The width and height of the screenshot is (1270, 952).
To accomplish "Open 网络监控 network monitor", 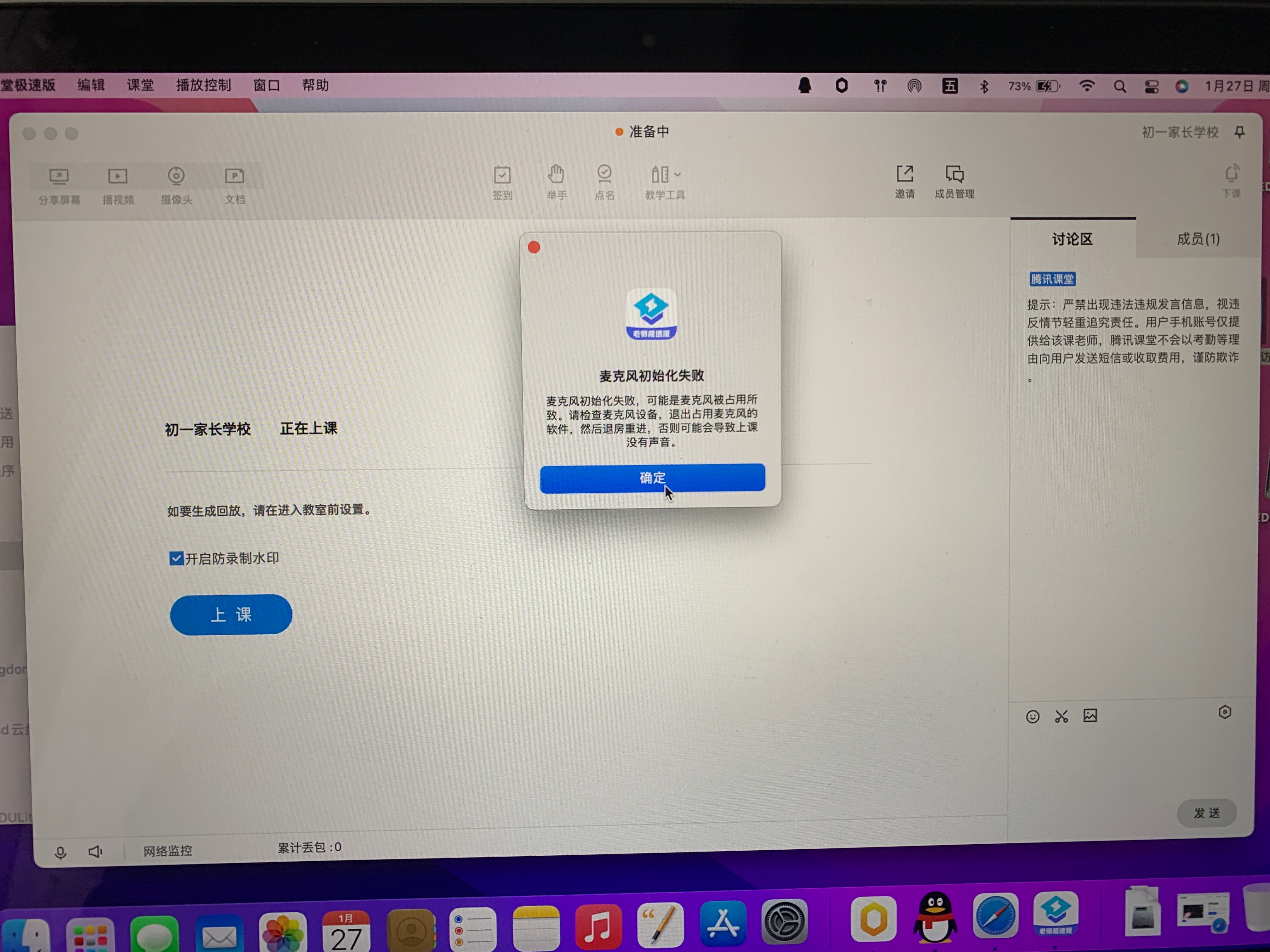I will (168, 850).
